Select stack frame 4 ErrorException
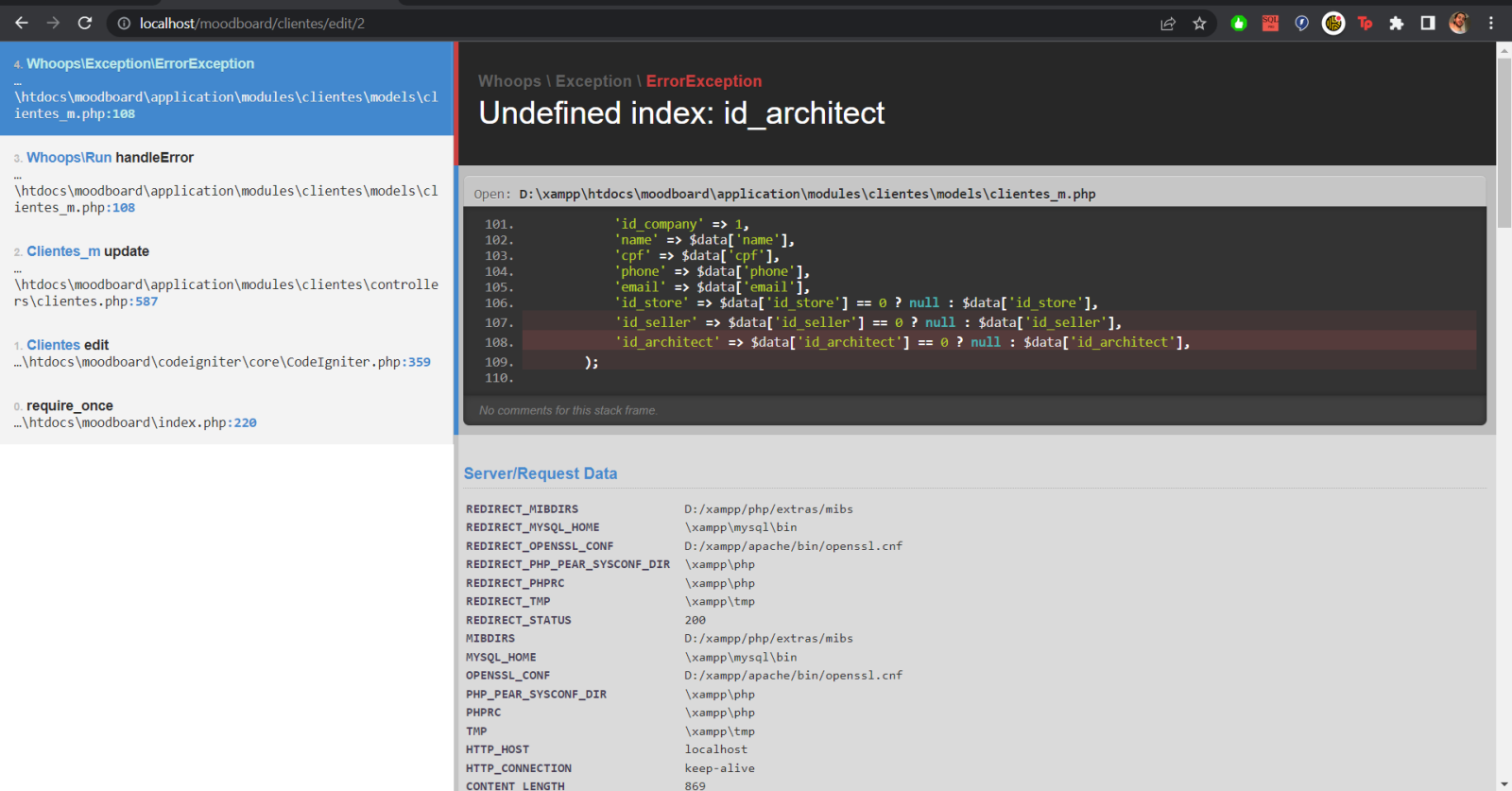The image size is (1512, 791). [x=227, y=88]
